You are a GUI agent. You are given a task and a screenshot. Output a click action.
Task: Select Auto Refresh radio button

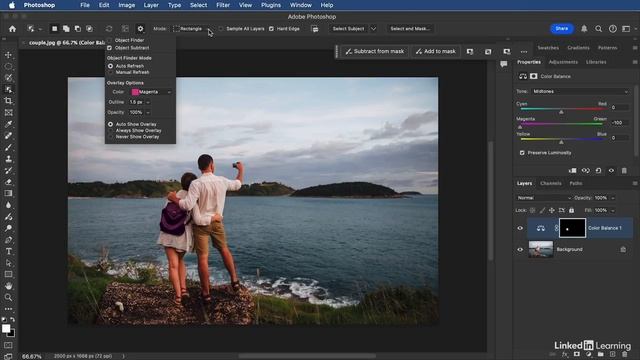(110, 66)
